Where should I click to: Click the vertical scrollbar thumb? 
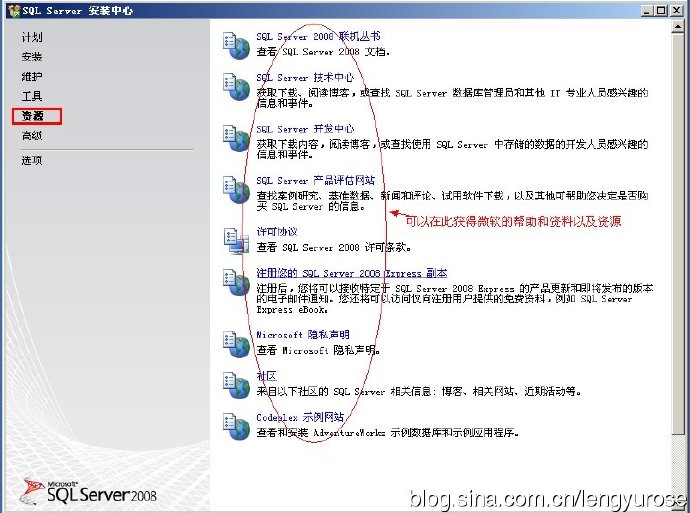click(x=678, y=235)
